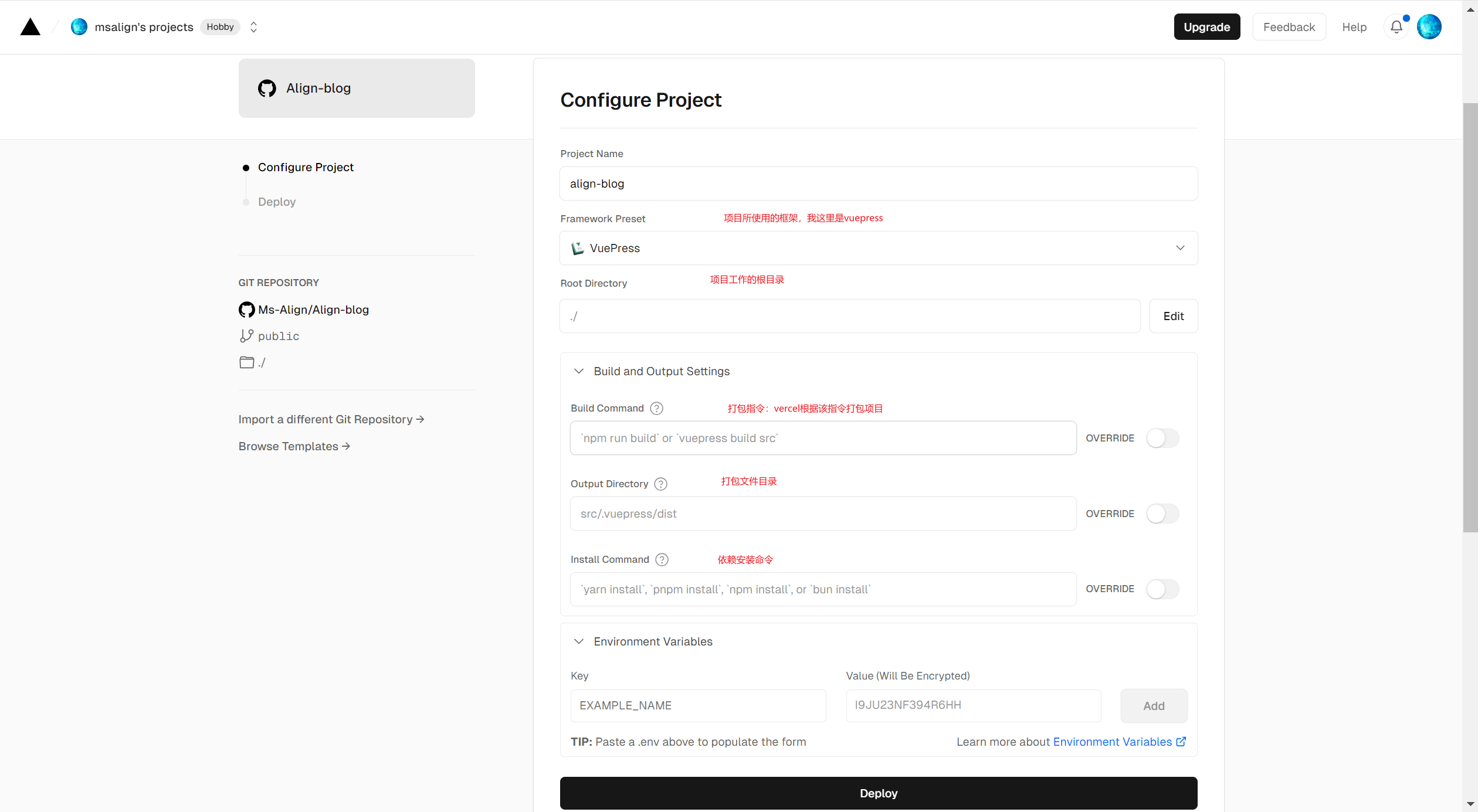Image resolution: width=1478 pixels, height=812 pixels.
Task: Click the page vertical scrollbar thumb
Action: (1470, 318)
